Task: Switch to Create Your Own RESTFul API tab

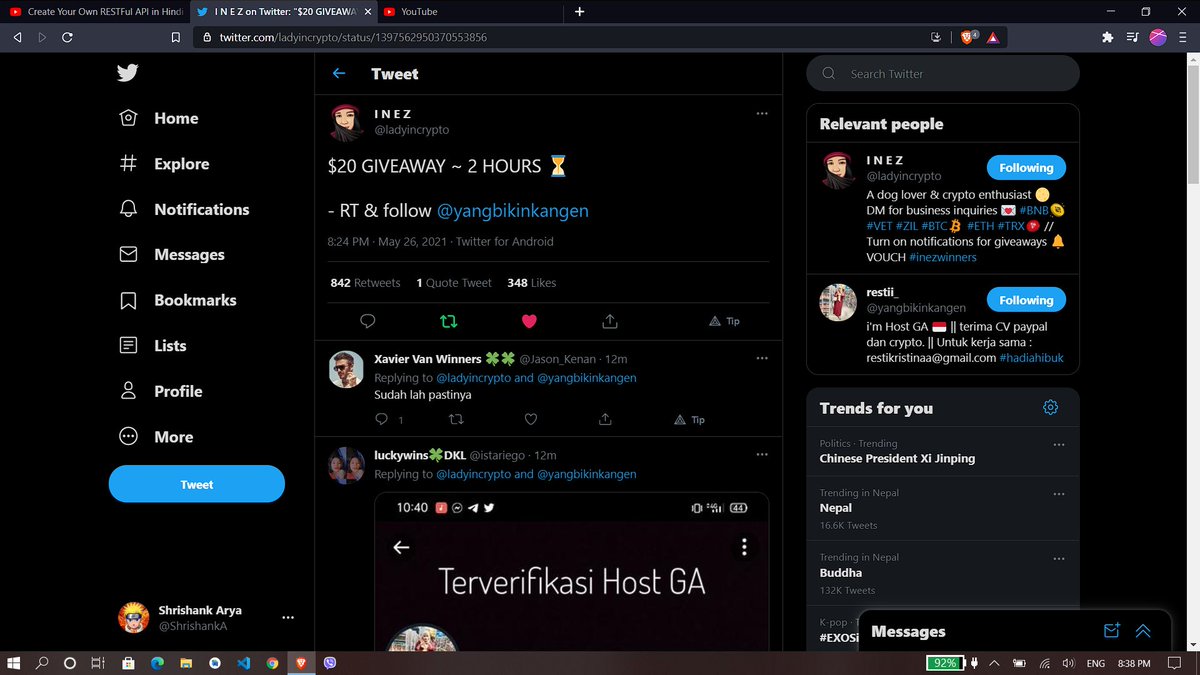Action: 97,12
